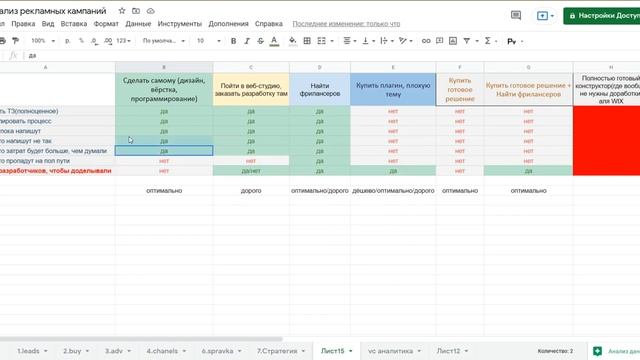
Task: Open comment history icon
Action: point(516,16)
